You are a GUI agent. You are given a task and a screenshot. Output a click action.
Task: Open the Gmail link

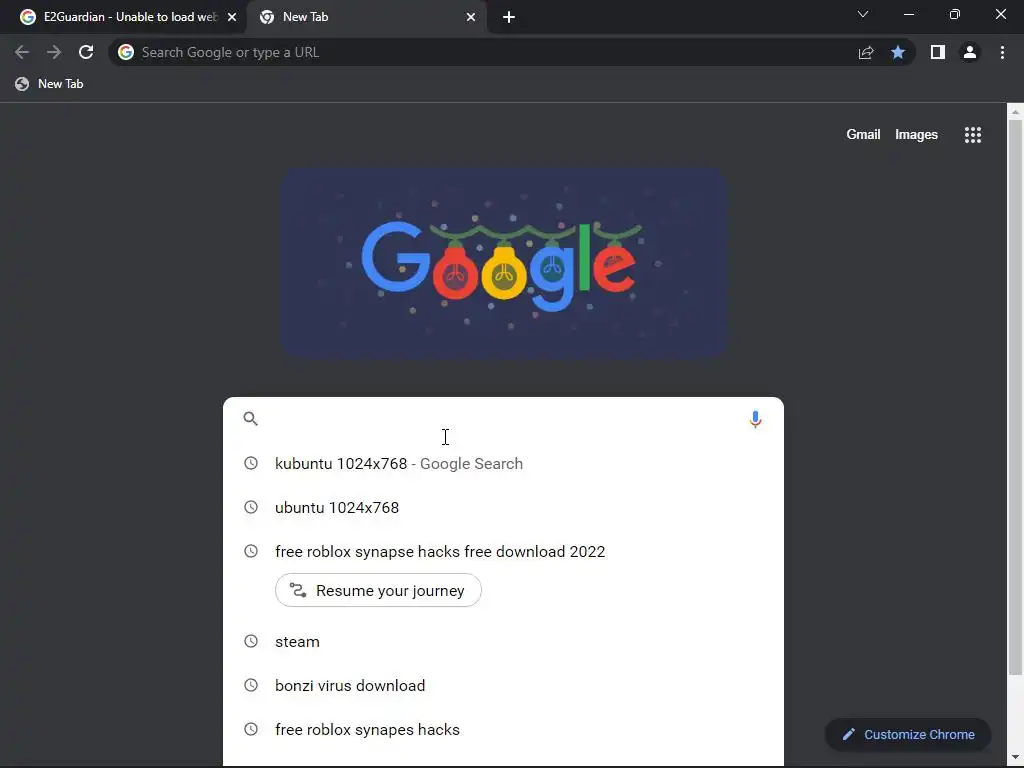point(863,135)
